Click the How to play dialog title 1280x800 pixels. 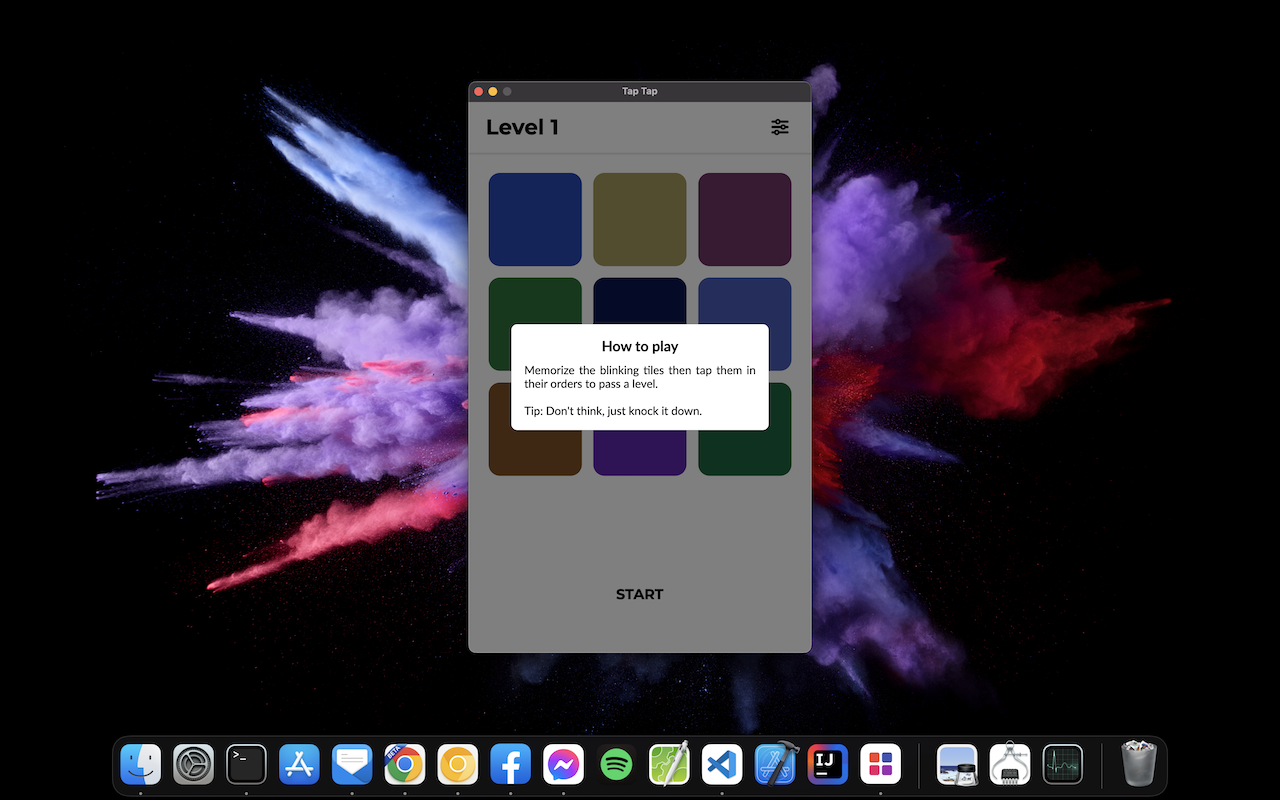(x=640, y=346)
